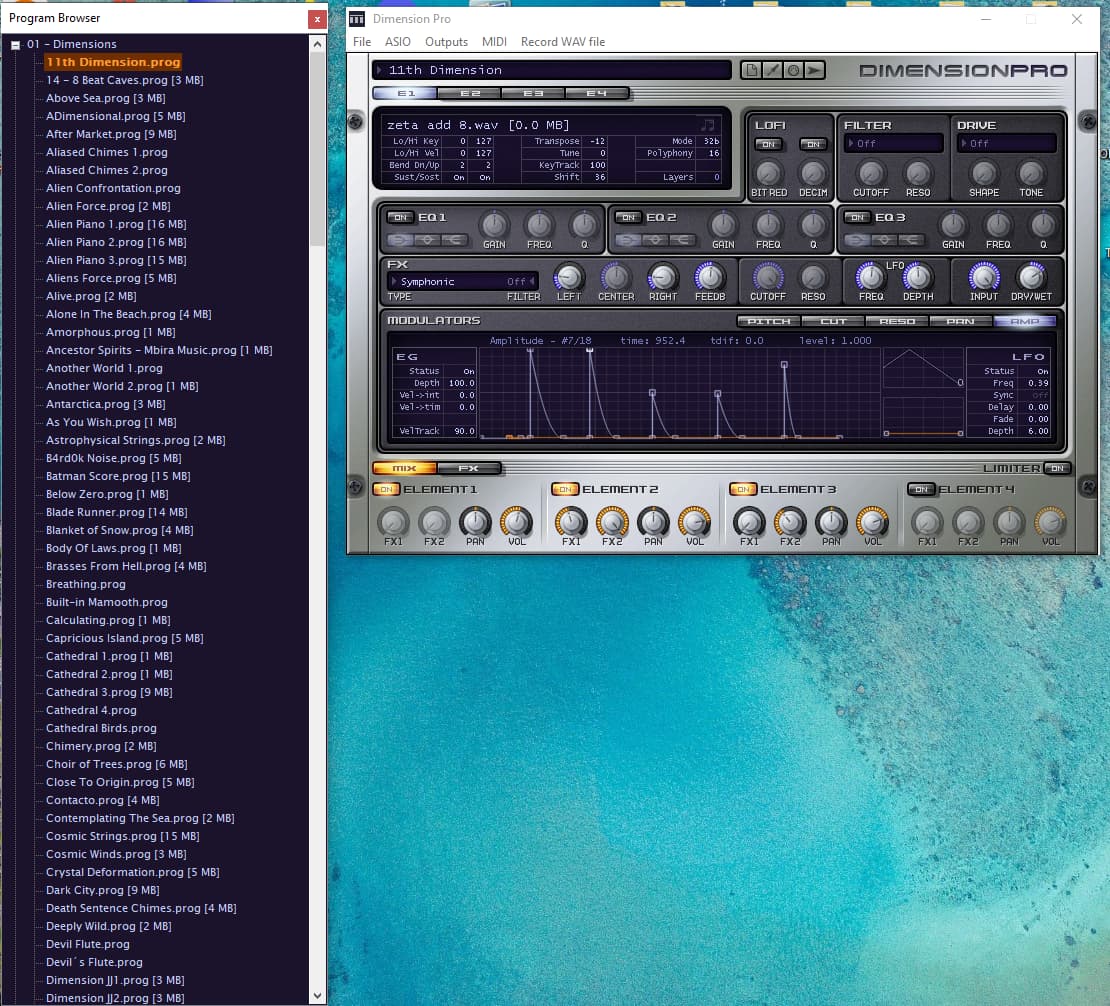Viewport: 1110px width, 1006px height.
Task: Open the MIDI menu
Action: [x=494, y=42]
